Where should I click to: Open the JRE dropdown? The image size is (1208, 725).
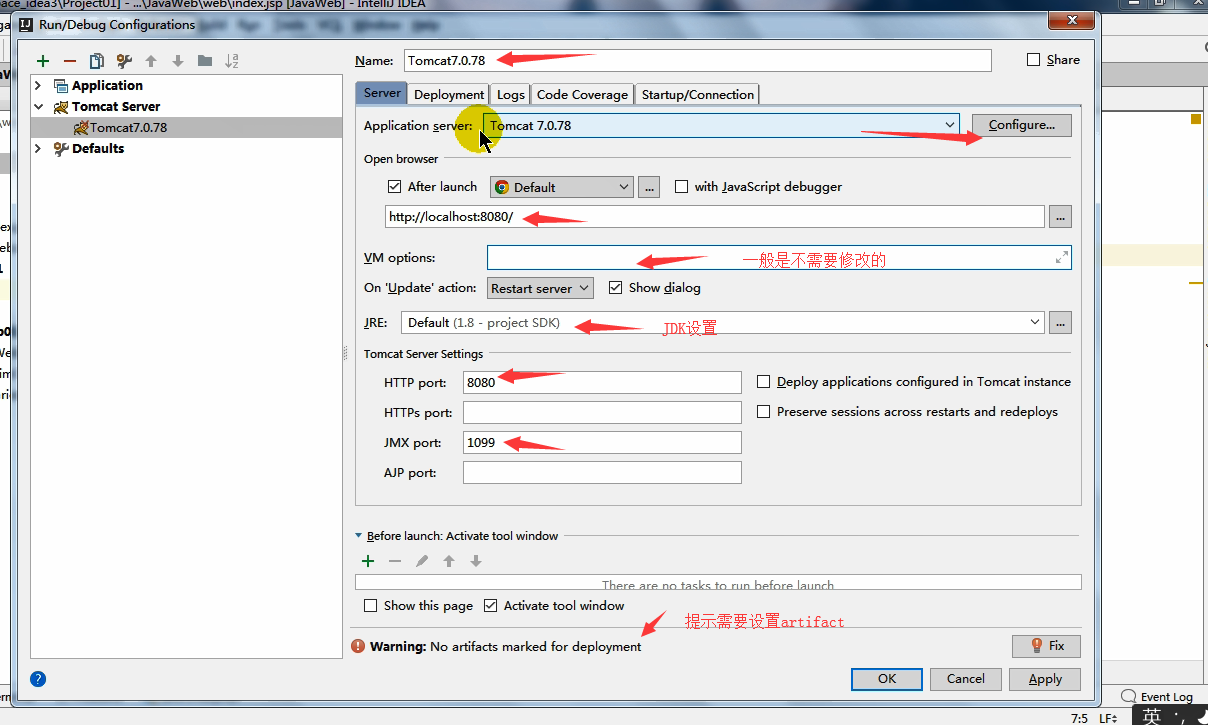click(x=1034, y=322)
